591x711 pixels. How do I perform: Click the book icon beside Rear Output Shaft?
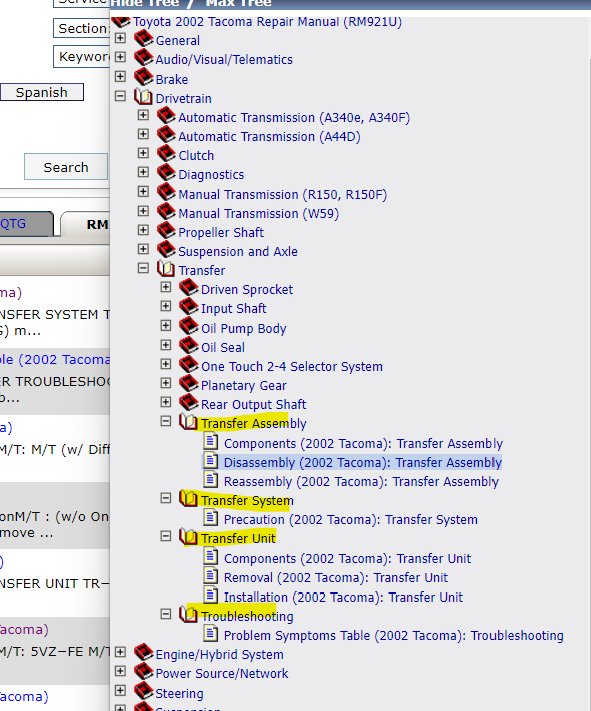[x=189, y=403]
